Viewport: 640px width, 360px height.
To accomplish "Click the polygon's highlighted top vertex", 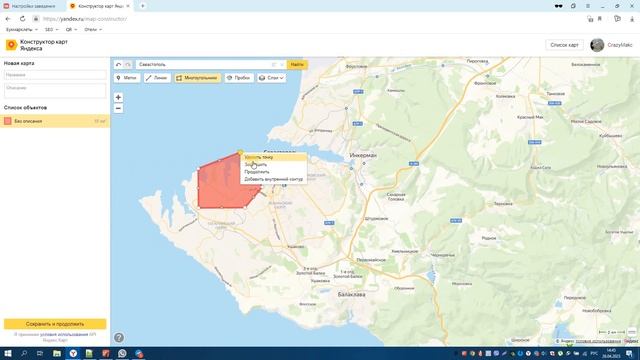I will [240, 152].
